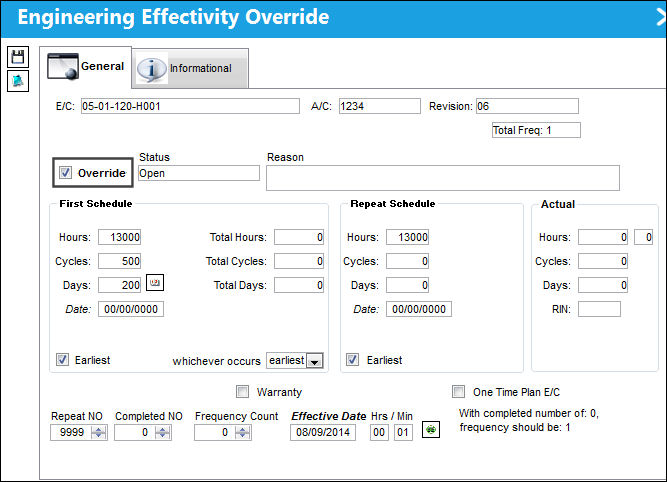Image resolution: width=667 pixels, height=482 pixels.
Task: Click First Schedule Days field 200
Action: [120, 285]
